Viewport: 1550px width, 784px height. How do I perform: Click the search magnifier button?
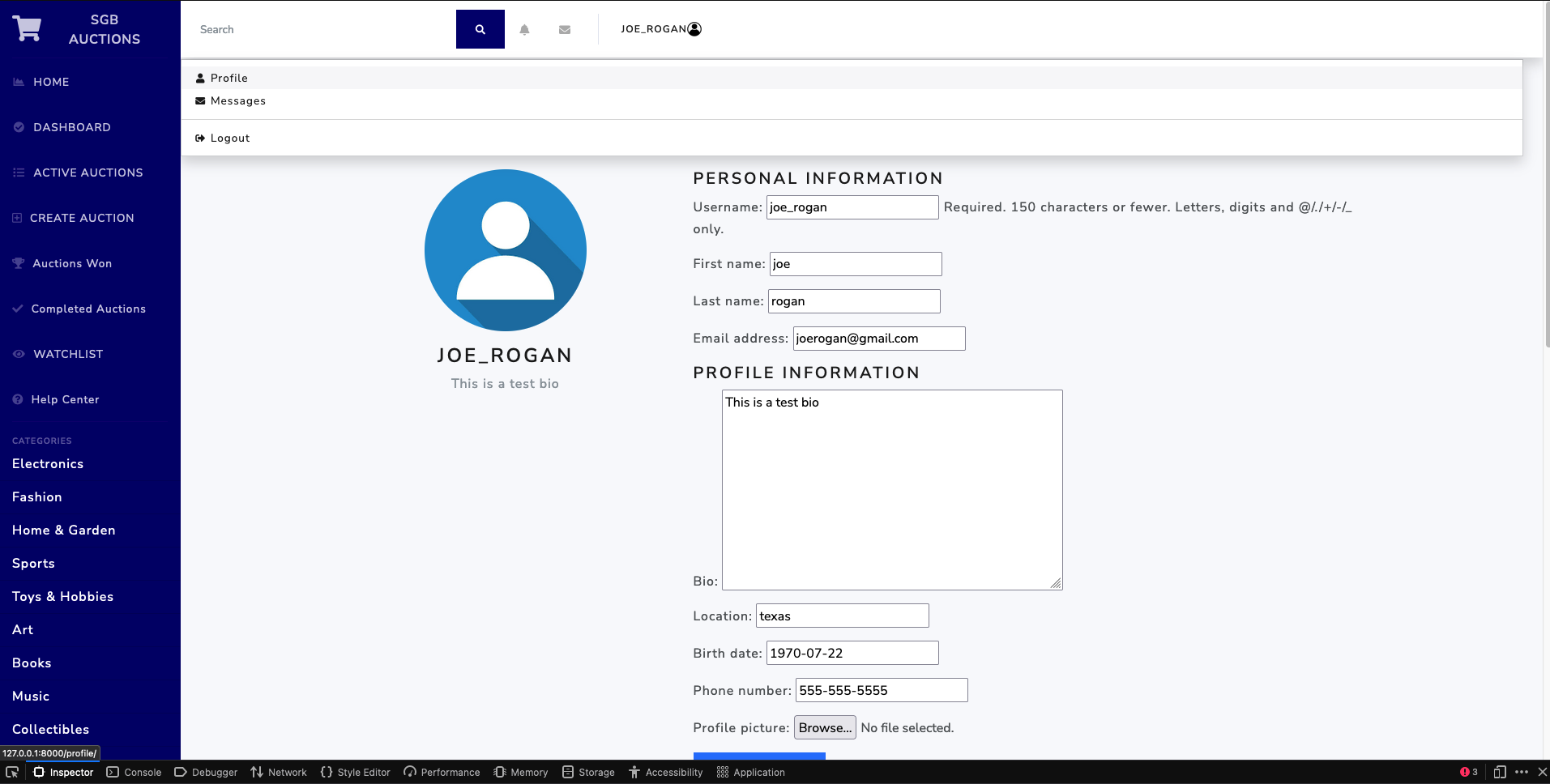pos(480,29)
